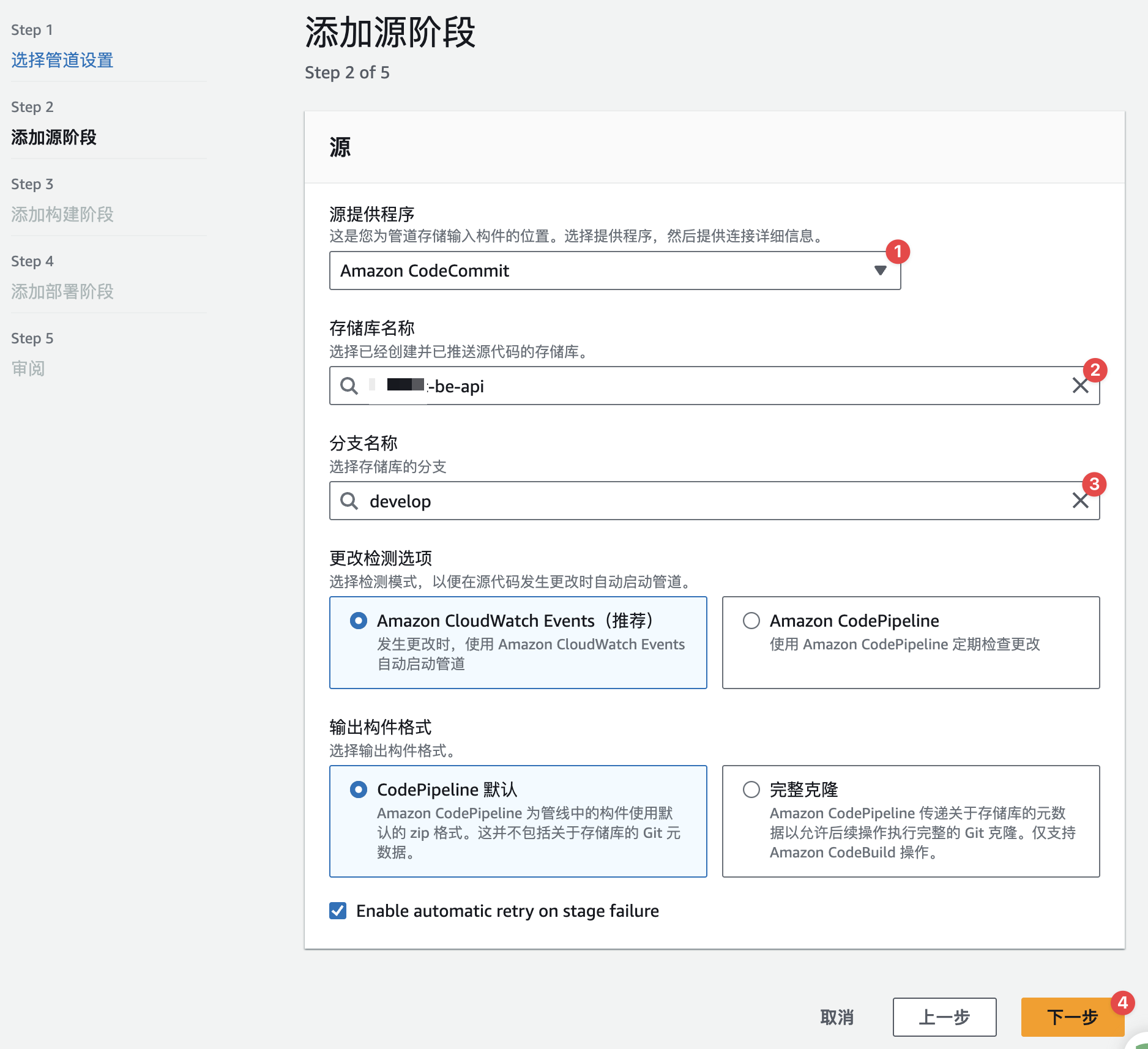Focus the repository name input ending -be-api

714,386
